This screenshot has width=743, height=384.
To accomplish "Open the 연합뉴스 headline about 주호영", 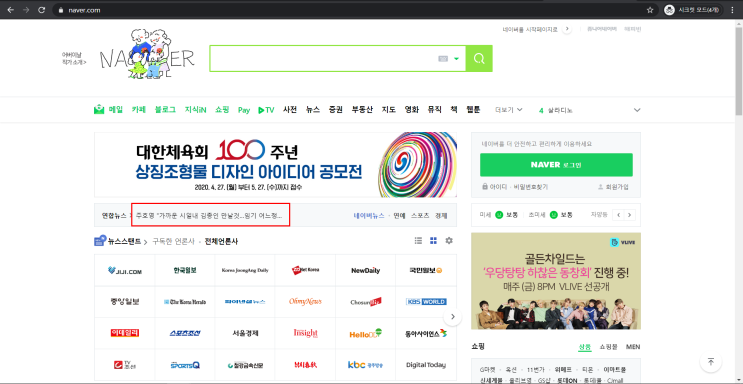I will pos(209,215).
